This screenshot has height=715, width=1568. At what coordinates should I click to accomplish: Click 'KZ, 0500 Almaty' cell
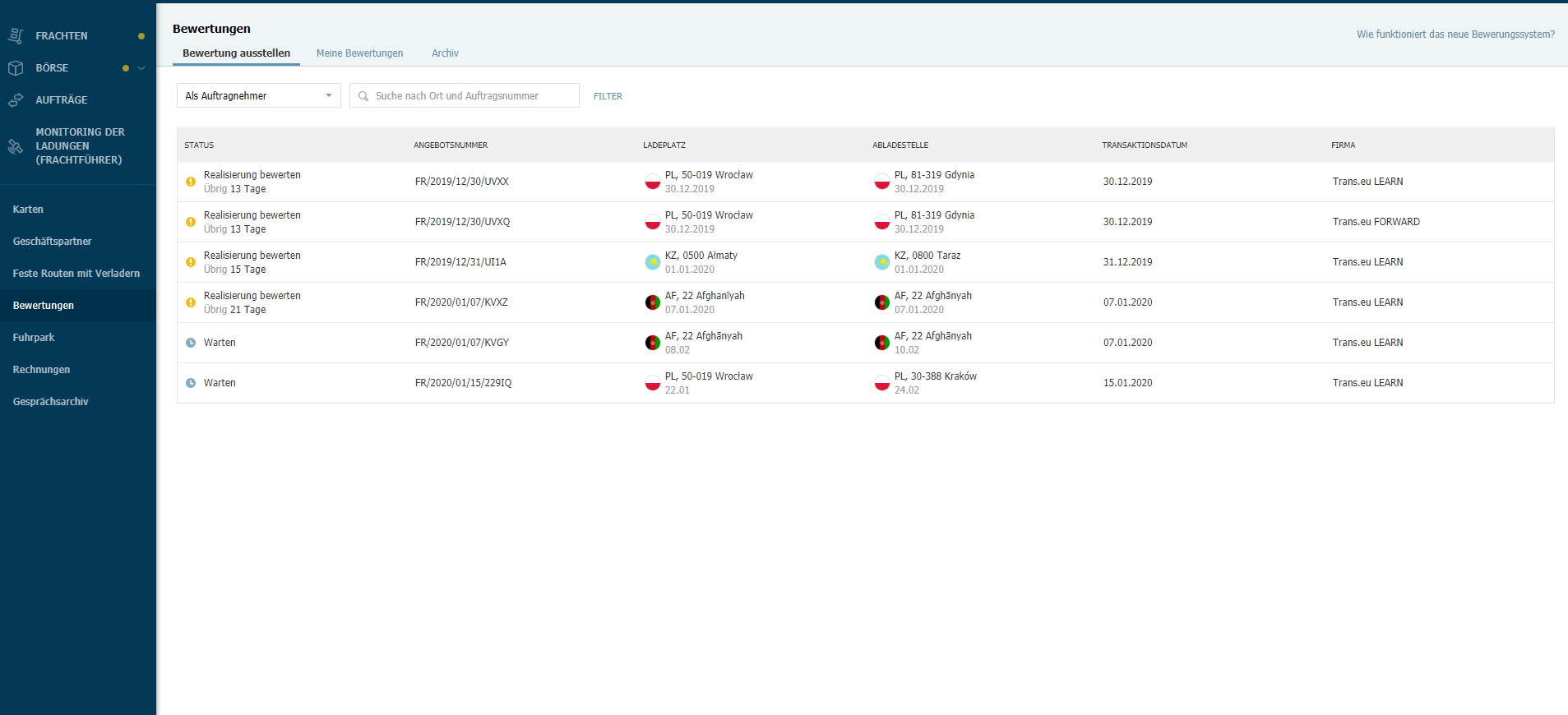[x=701, y=256]
